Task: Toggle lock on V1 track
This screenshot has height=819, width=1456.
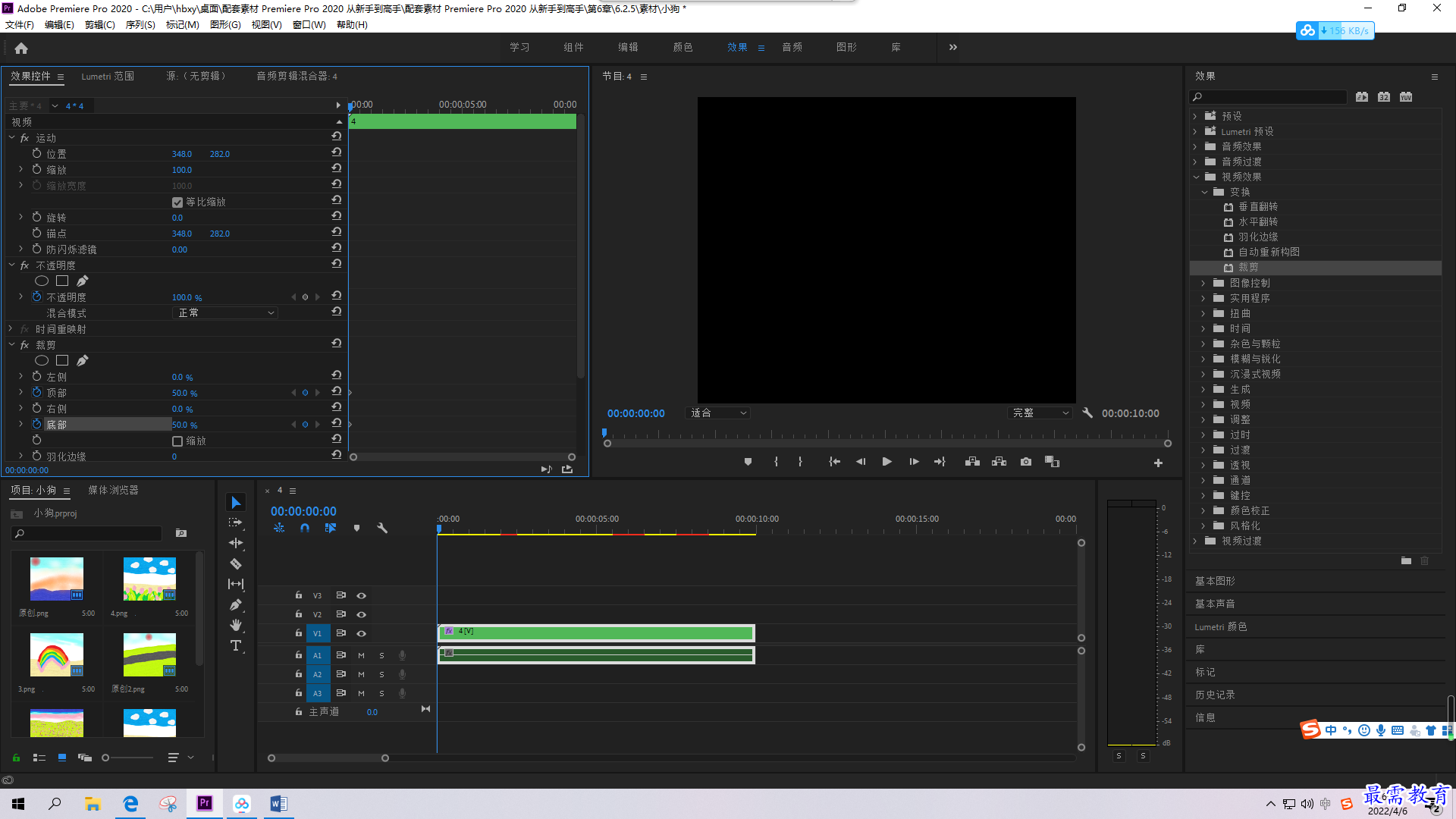Action: coord(299,633)
